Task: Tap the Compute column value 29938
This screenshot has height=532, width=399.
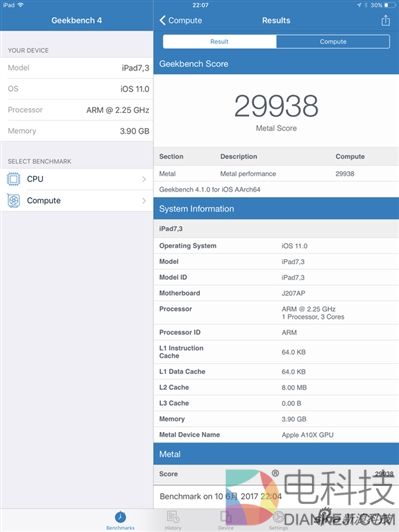Action: pyautogui.click(x=345, y=174)
